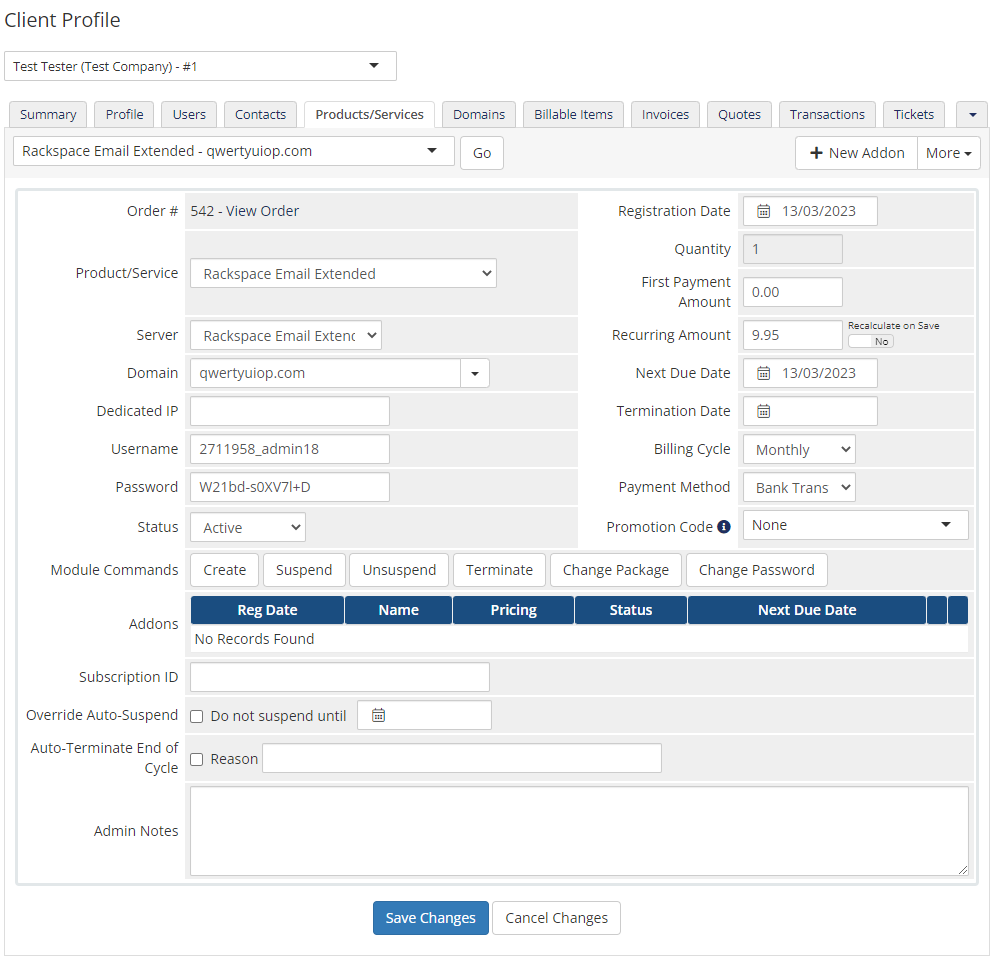
Task: Click the Subscription ID input field
Action: tap(340, 678)
